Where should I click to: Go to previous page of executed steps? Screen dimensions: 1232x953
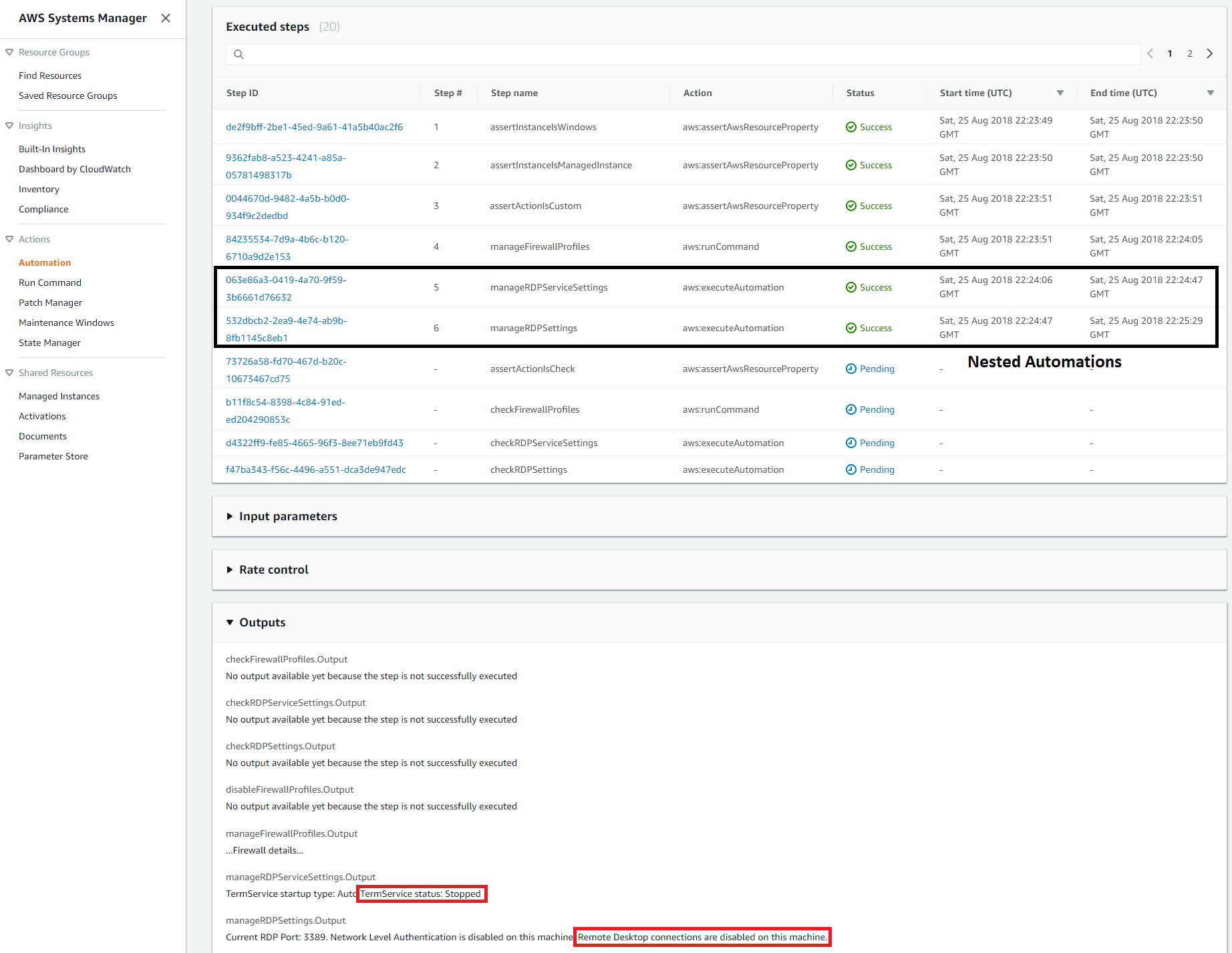coord(1150,53)
